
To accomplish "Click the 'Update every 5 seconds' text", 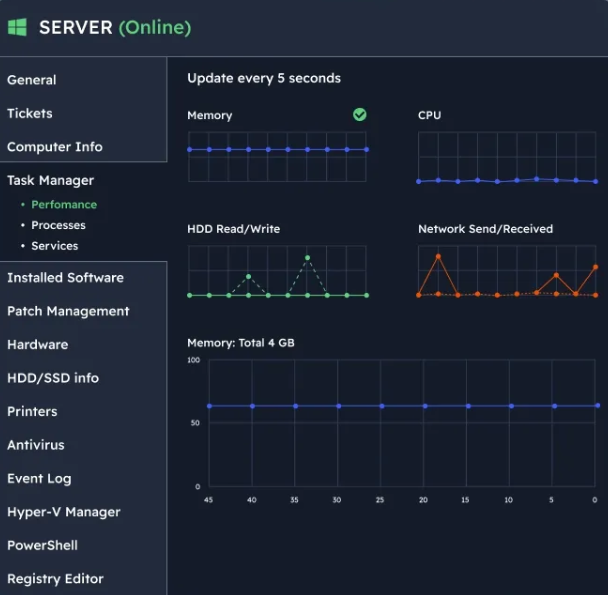I will [x=264, y=78].
